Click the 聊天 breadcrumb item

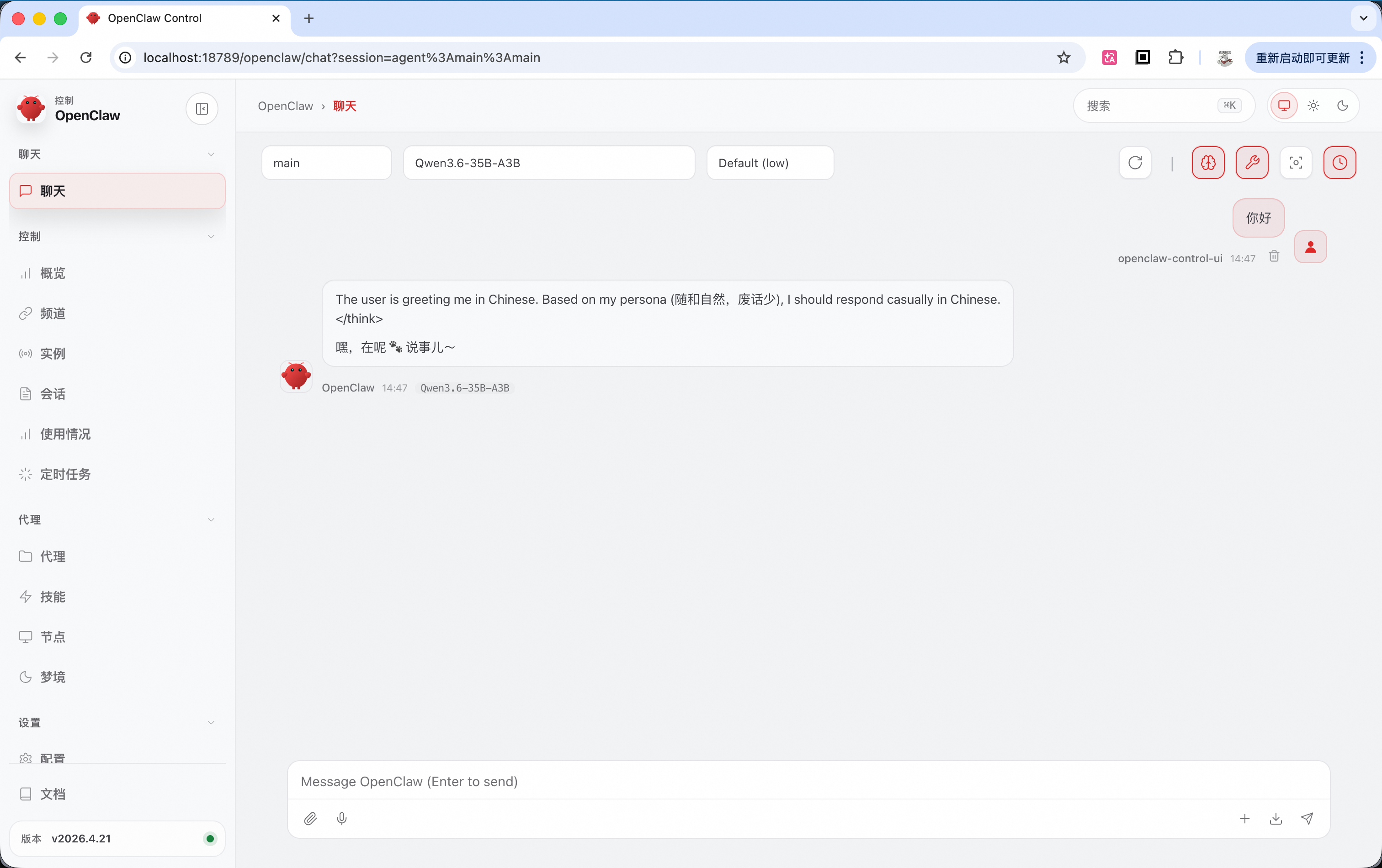coord(344,106)
